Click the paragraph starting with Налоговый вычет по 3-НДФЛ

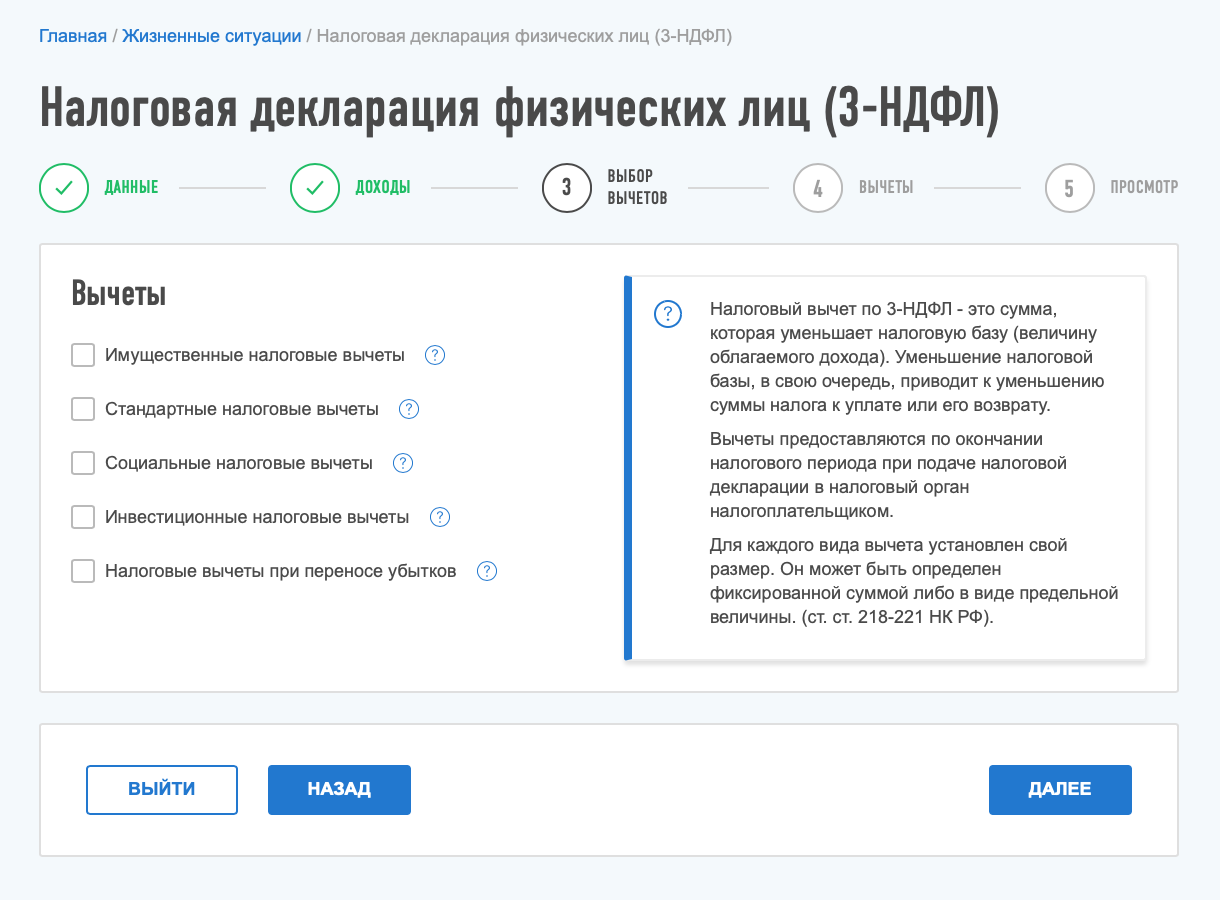click(906, 357)
